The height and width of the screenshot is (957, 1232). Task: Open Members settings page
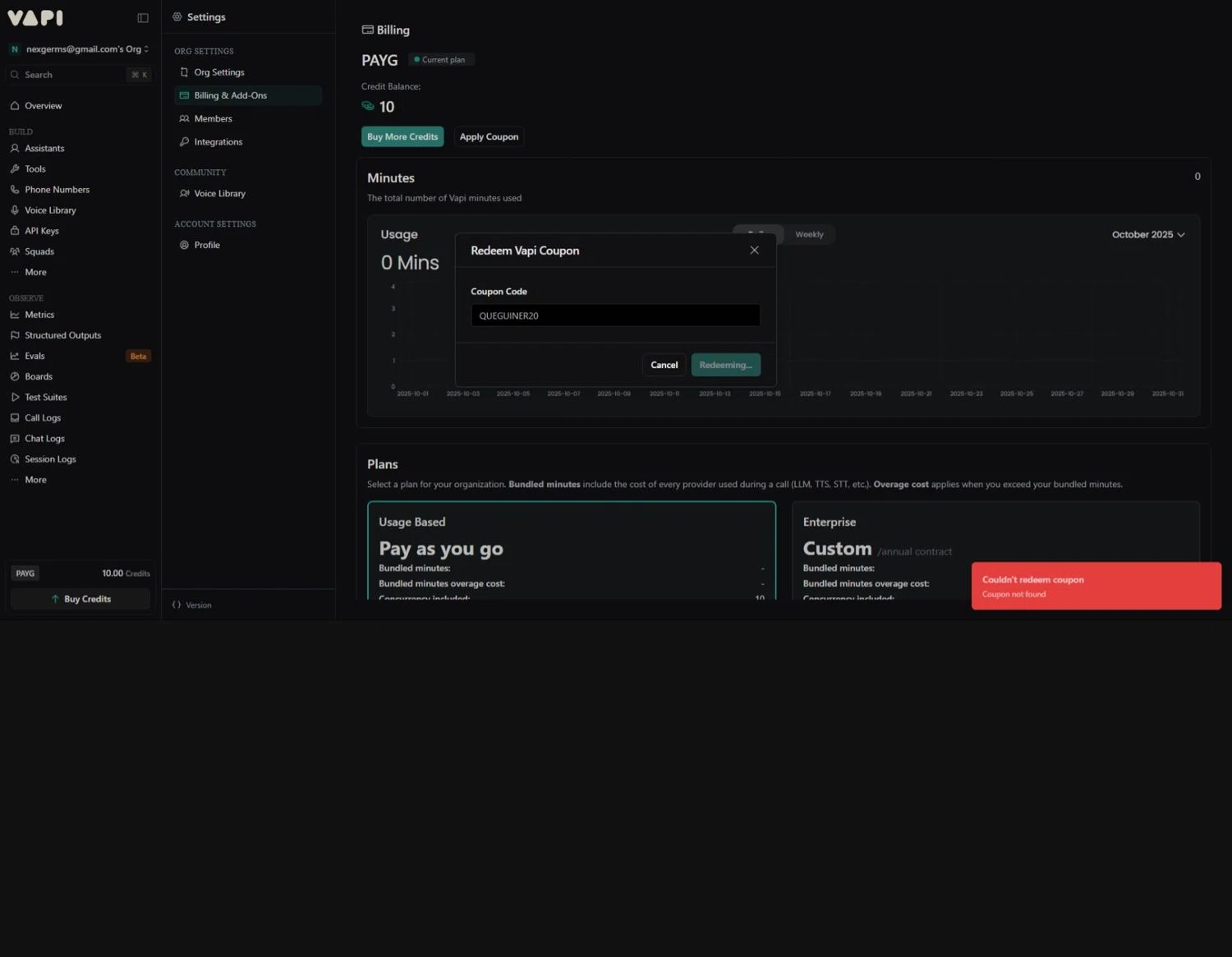248,119
